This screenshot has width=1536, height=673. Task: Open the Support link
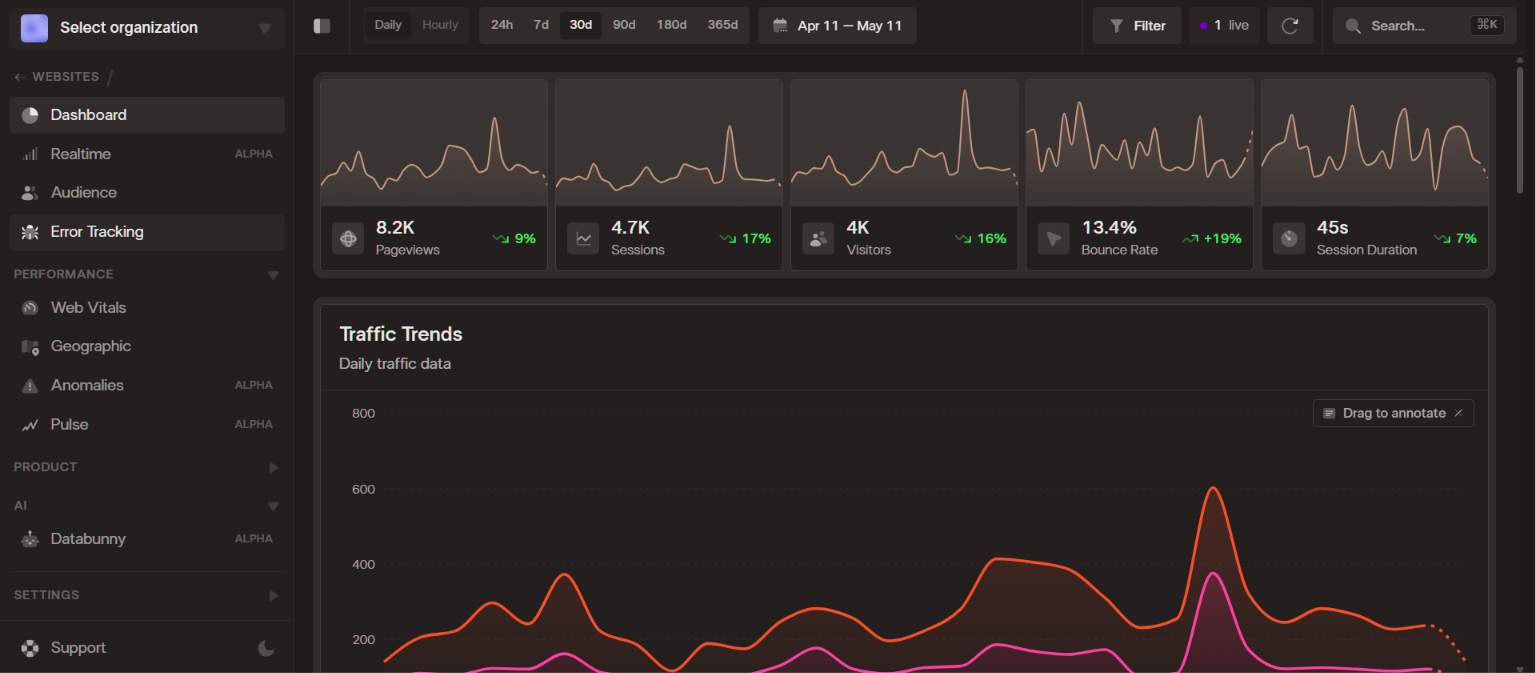[78, 648]
